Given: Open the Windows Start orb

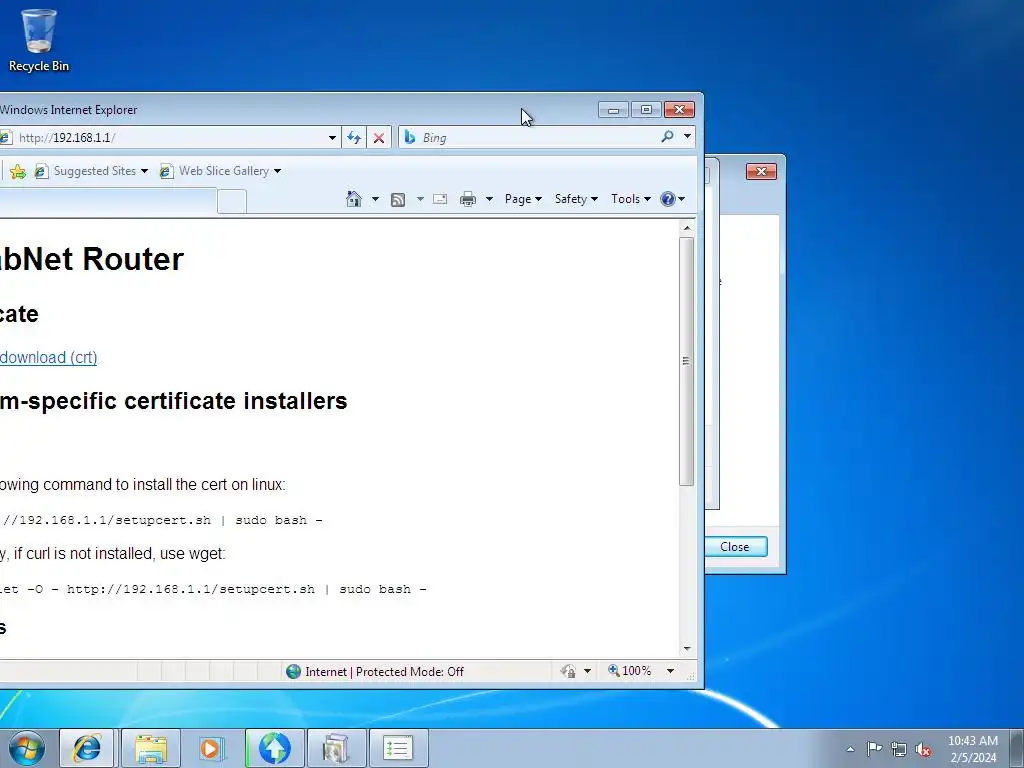Looking at the screenshot, I should (x=27, y=748).
